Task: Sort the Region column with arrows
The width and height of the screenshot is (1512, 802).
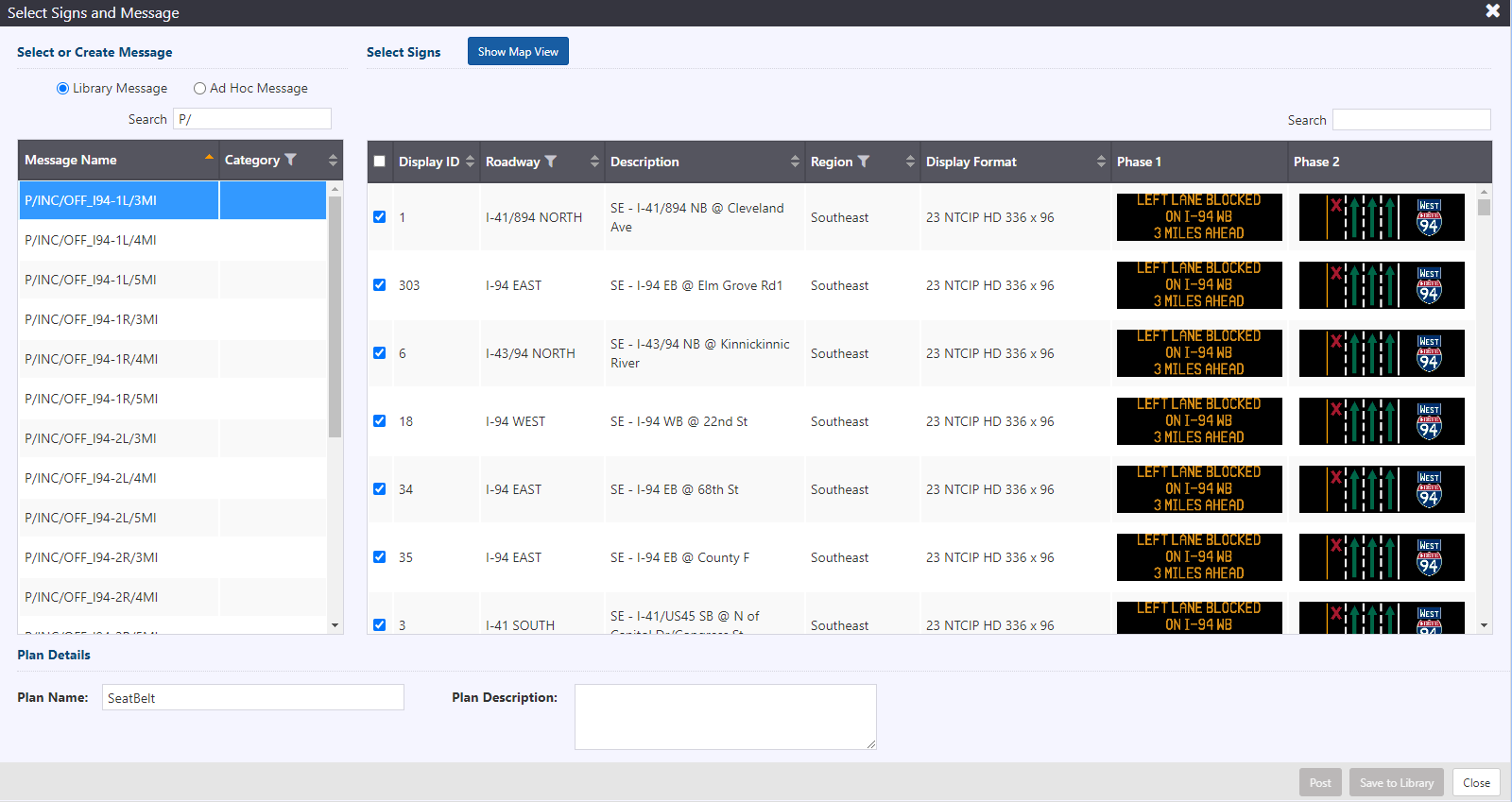Action: coord(910,162)
